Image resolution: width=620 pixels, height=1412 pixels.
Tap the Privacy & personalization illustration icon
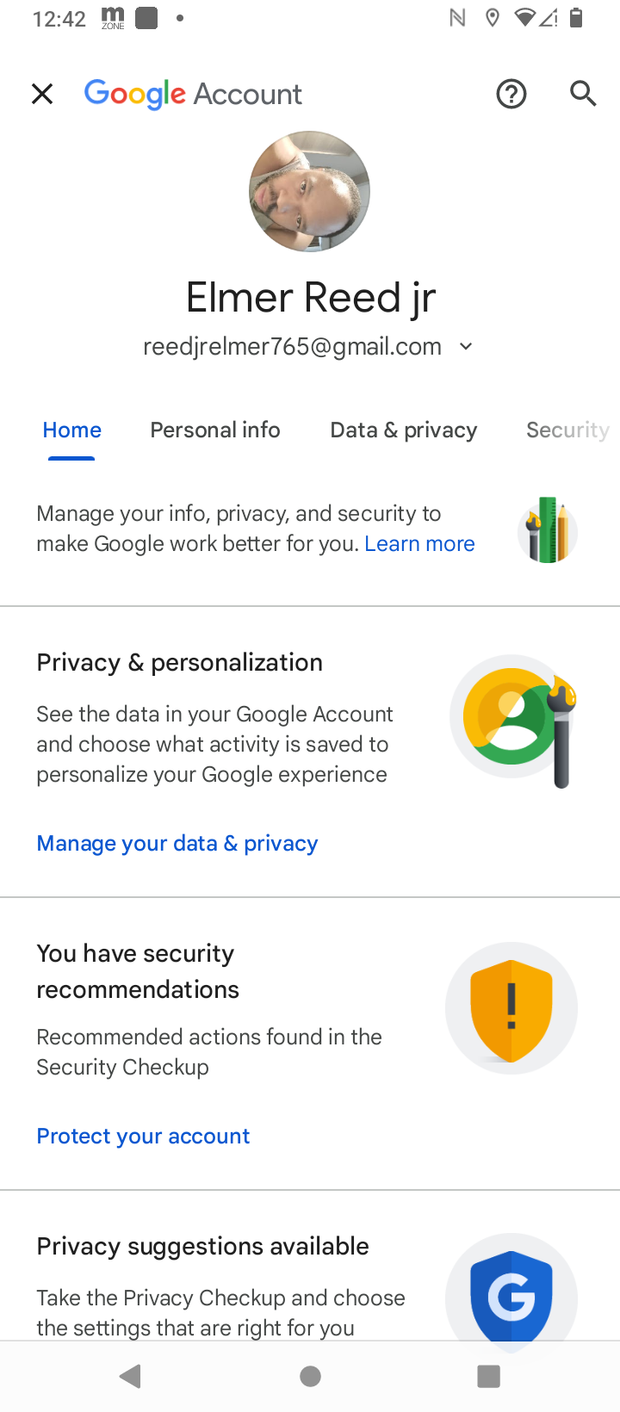point(515,720)
